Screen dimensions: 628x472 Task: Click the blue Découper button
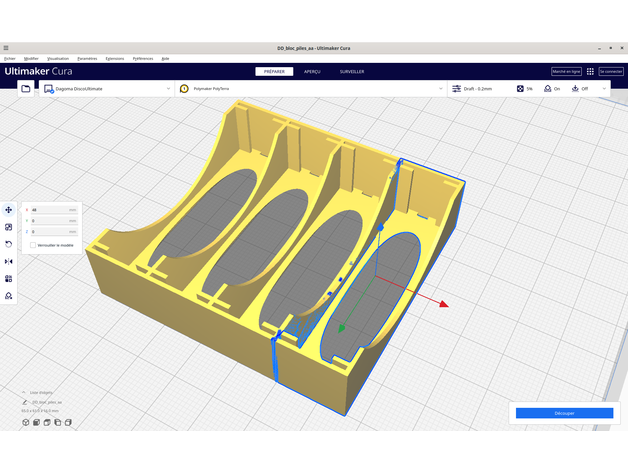[x=564, y=412]
